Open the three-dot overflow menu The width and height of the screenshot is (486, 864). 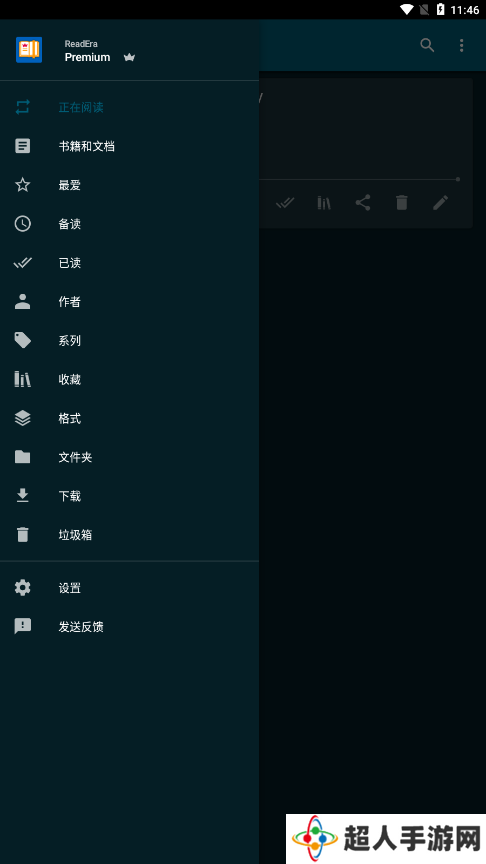click(x=461, y=45)
